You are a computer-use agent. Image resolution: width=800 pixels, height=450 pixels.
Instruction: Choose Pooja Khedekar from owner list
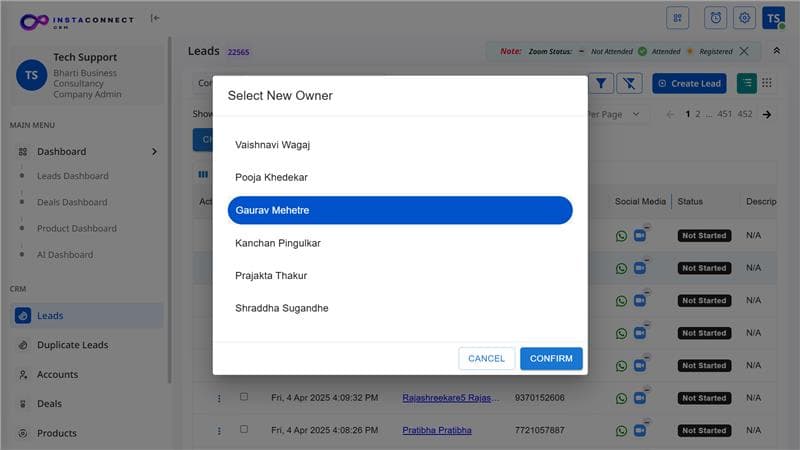(400, 178)
